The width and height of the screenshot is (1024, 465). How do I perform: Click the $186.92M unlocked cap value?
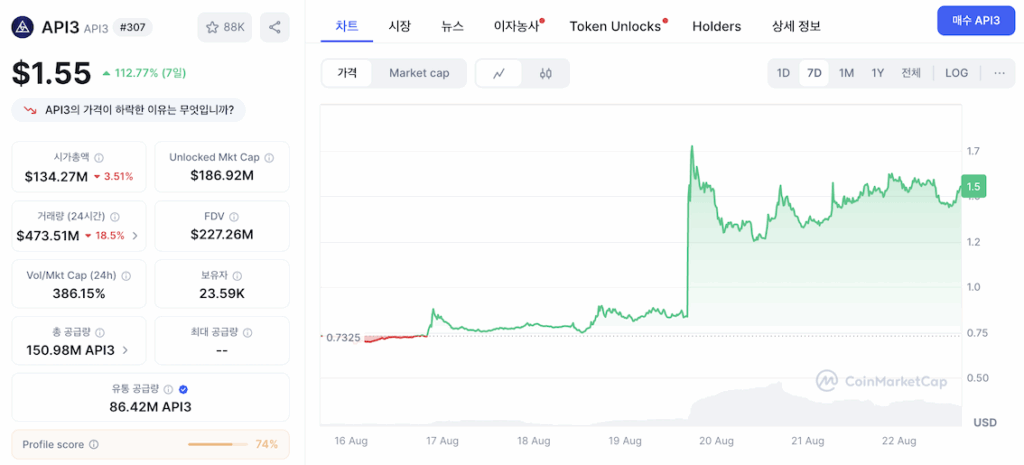222,176
